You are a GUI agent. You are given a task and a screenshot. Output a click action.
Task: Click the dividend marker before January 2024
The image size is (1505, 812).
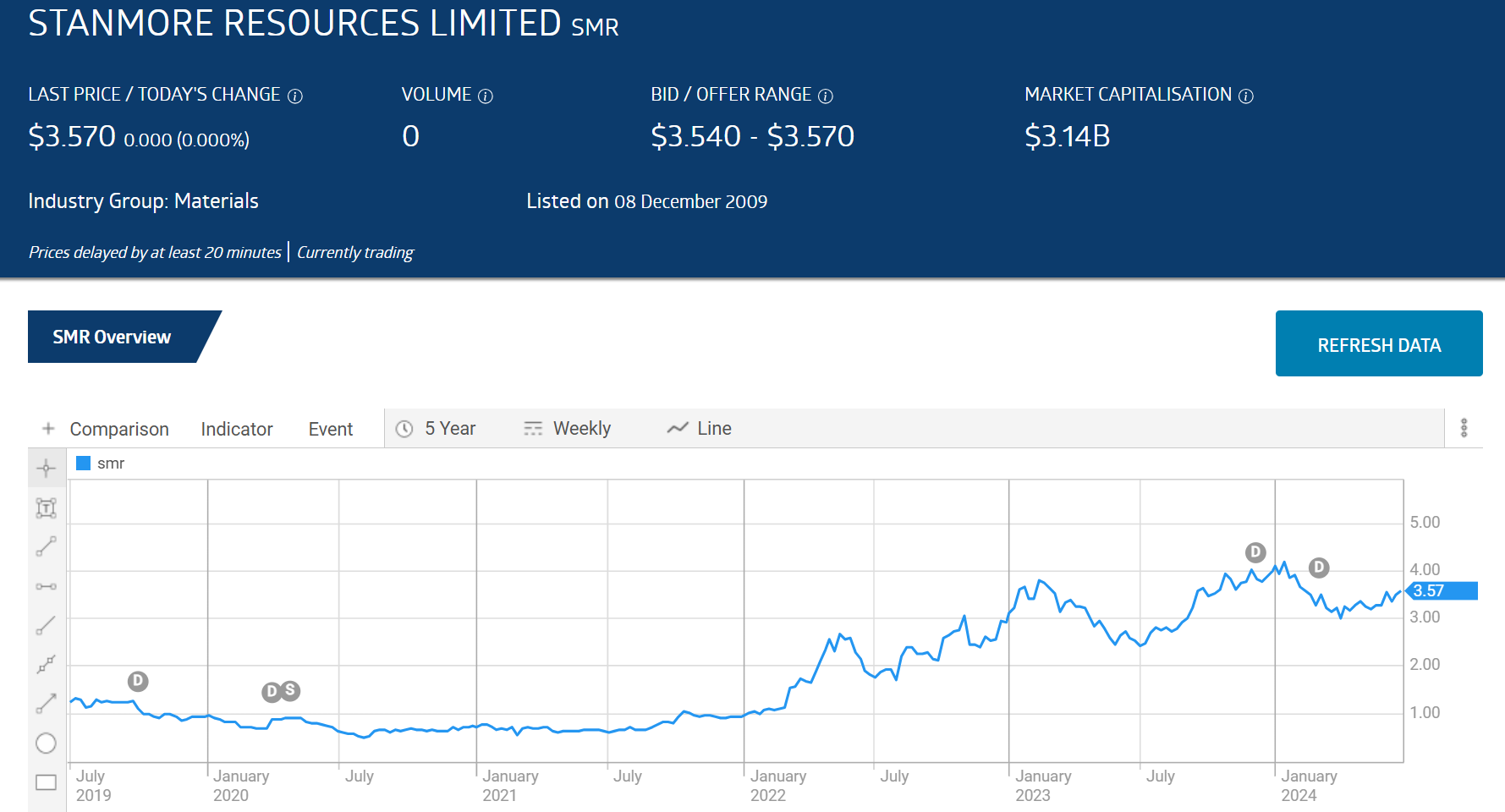pos(1255,552)
